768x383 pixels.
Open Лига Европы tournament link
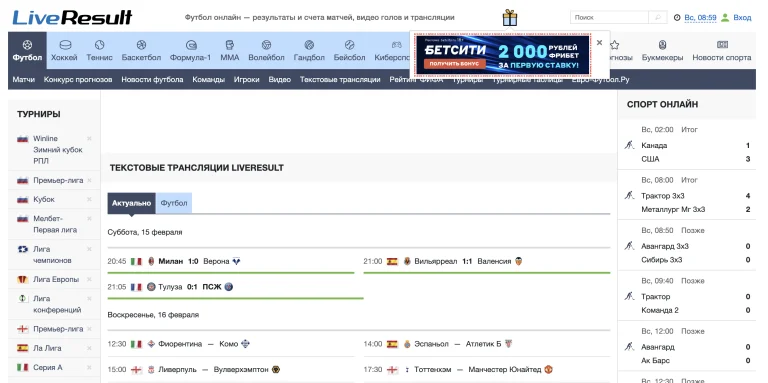(56, 279)
